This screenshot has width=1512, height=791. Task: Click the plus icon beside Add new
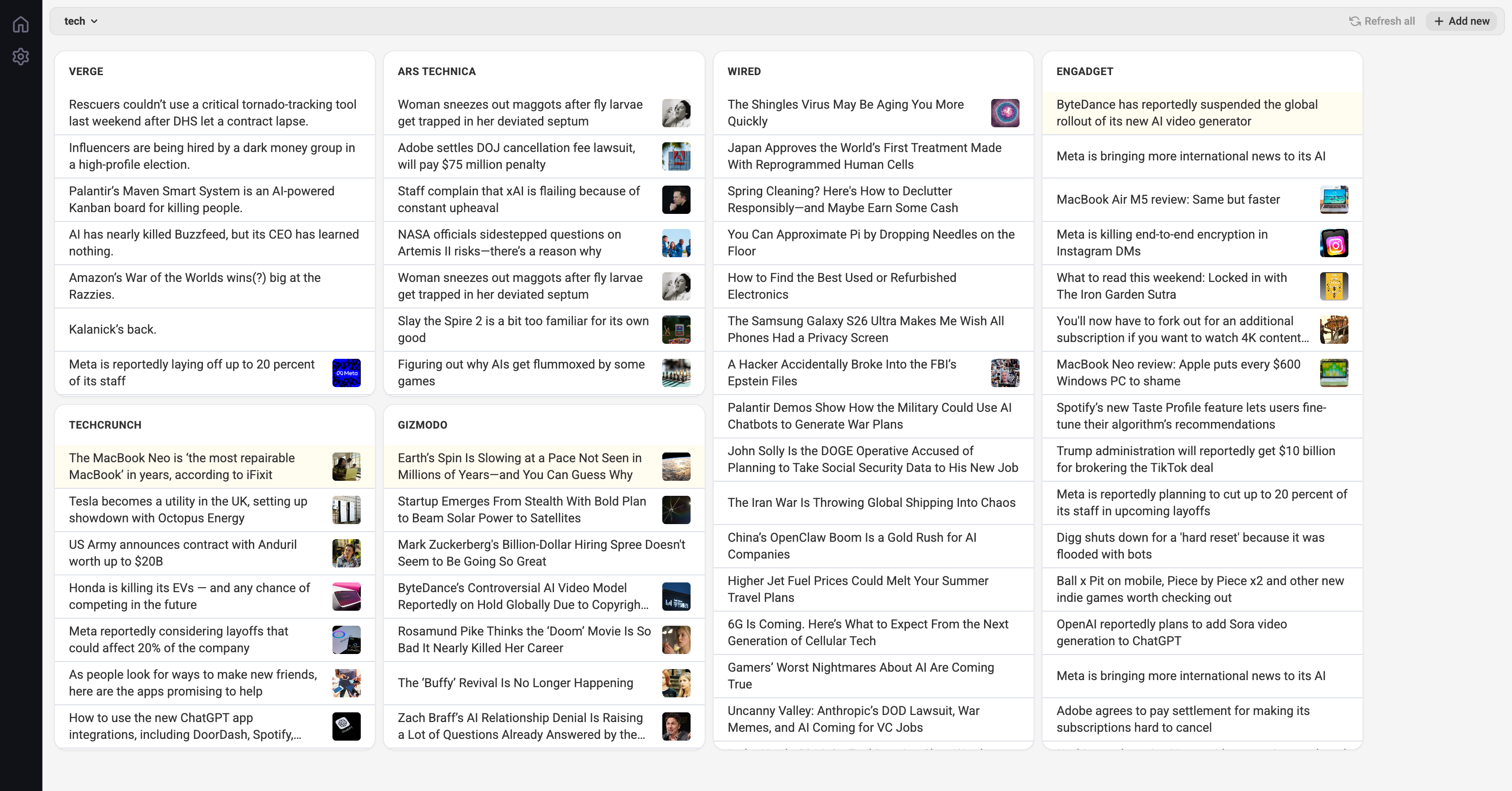(1439, 21)
